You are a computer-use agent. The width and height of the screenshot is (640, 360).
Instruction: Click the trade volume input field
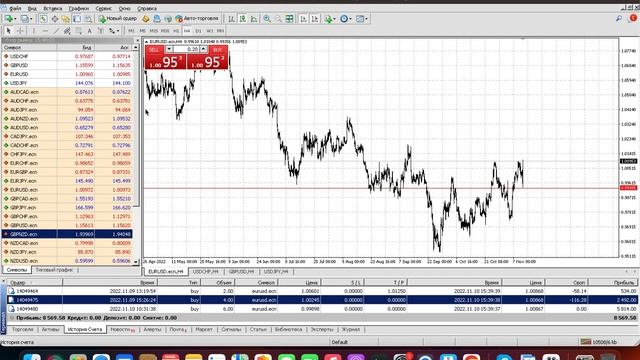(x=186, y=49)
